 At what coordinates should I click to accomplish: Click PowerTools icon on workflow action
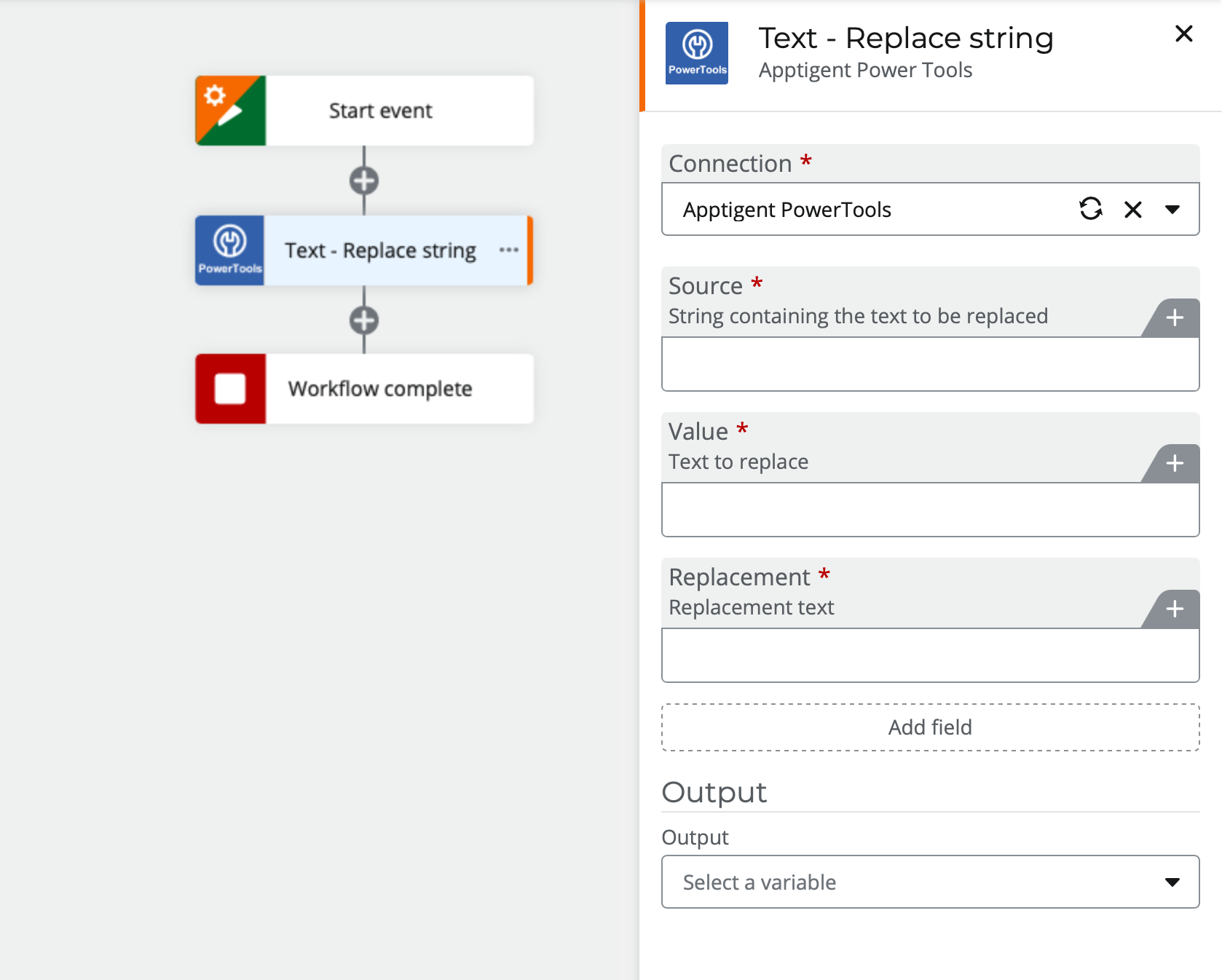pos(230,250)
